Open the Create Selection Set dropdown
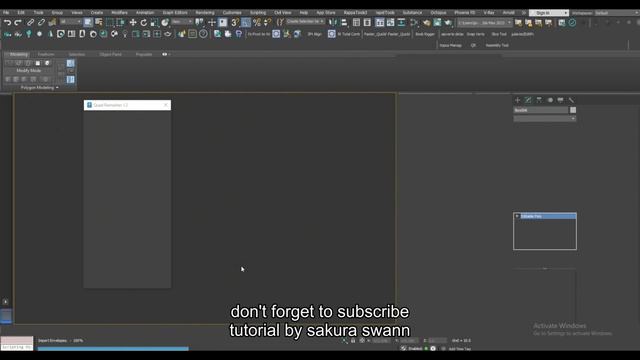 pyautogui.click(x=305, y=22)
